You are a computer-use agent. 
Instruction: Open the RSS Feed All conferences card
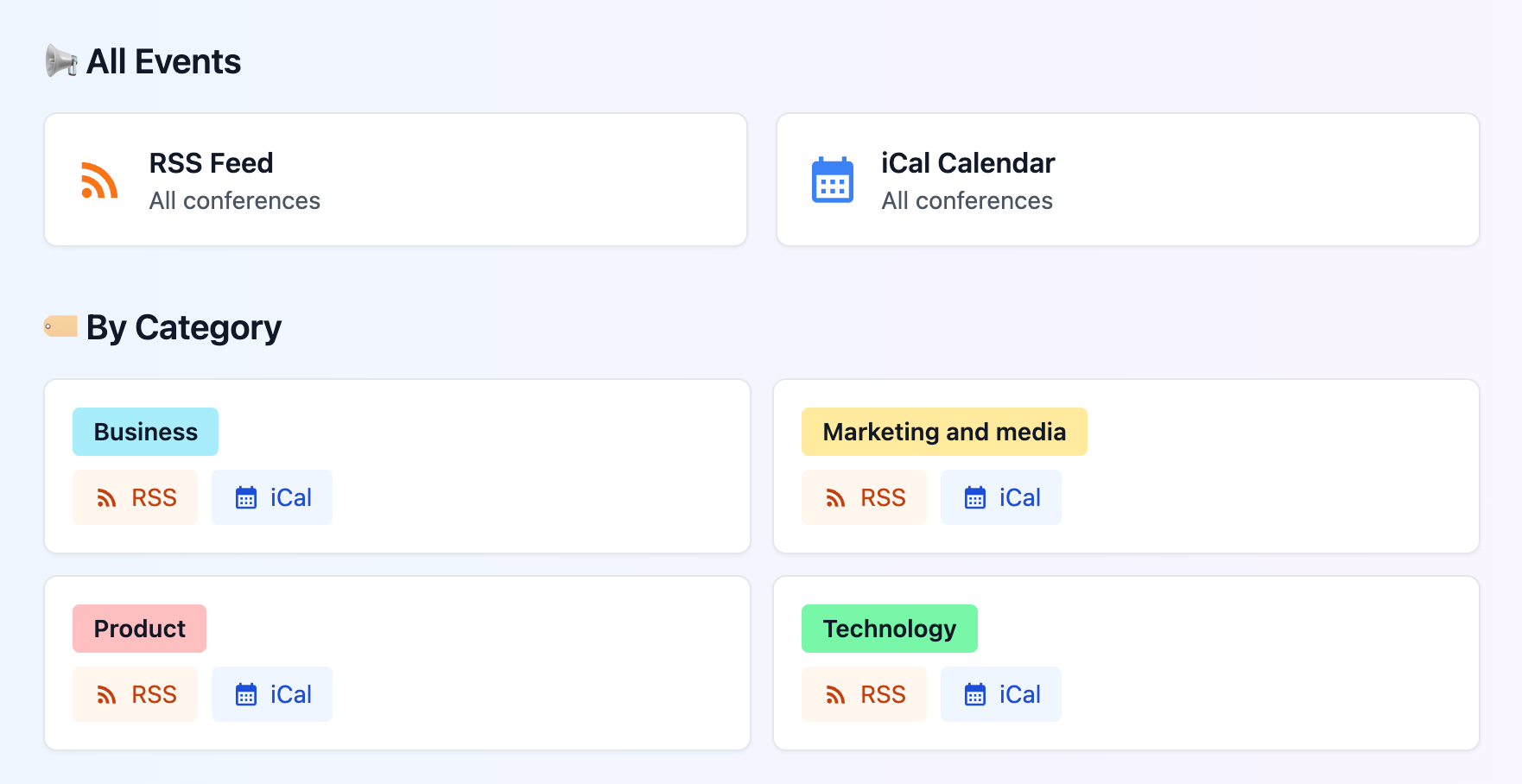395,180
